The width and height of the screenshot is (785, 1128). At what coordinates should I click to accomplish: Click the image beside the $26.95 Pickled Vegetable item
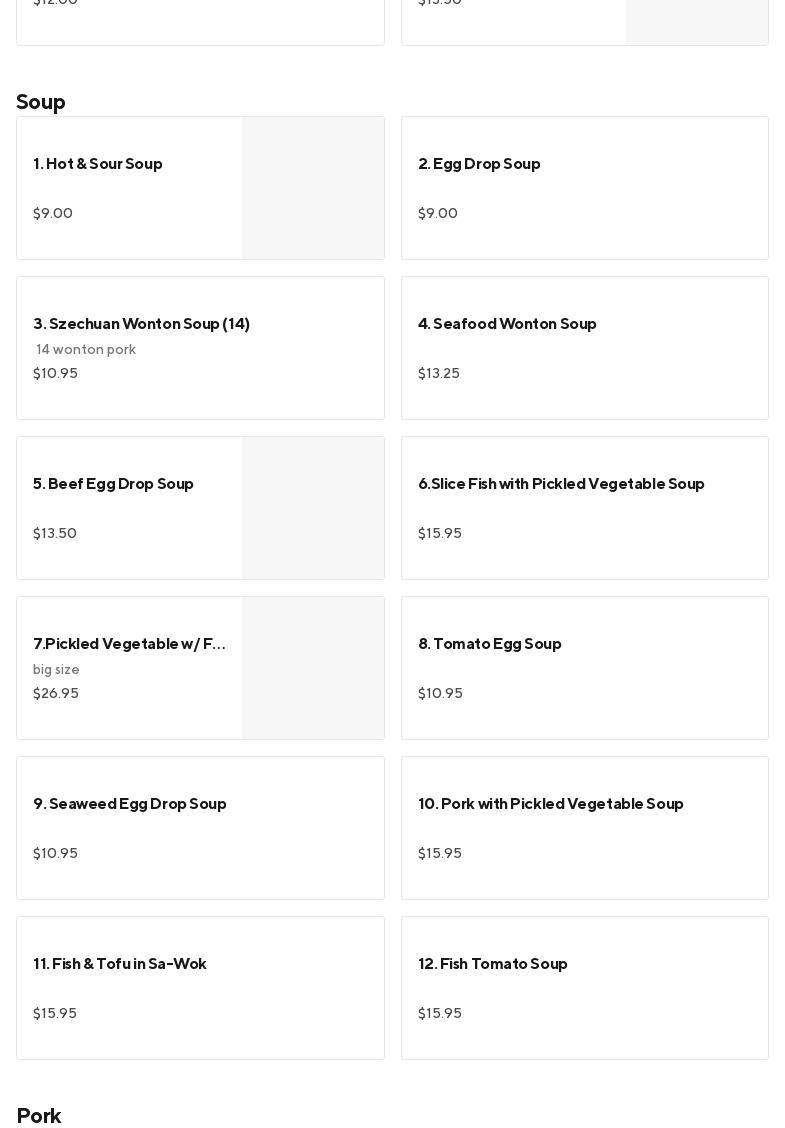coord(313,668)
